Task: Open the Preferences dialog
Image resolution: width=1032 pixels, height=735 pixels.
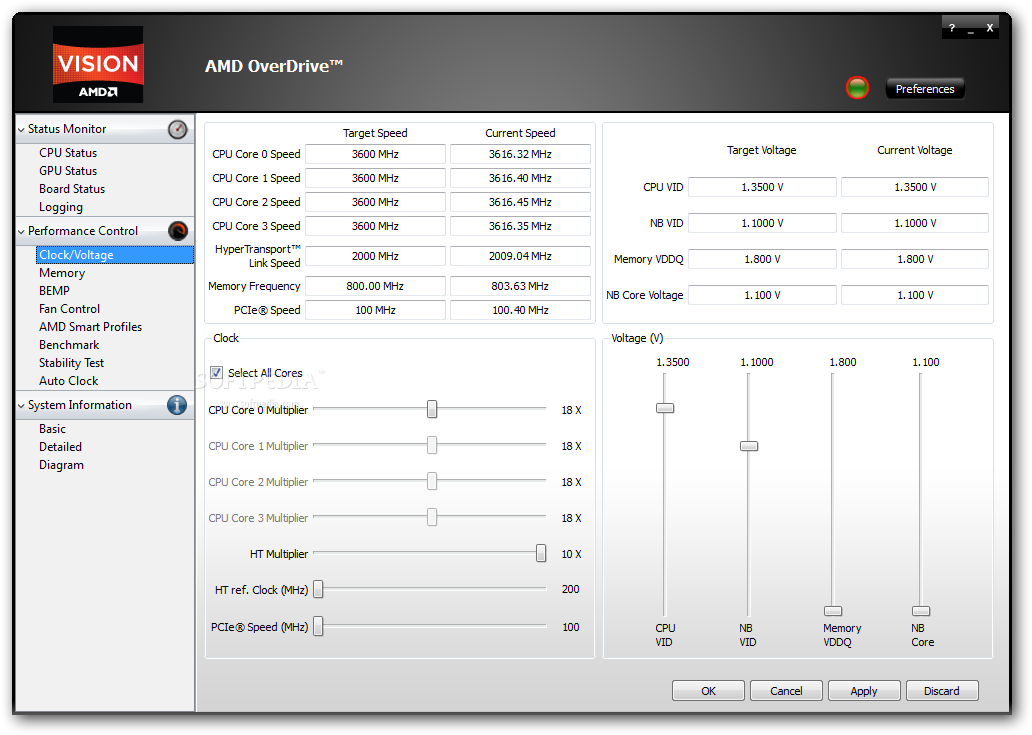Action: click(x=925, y=89)
